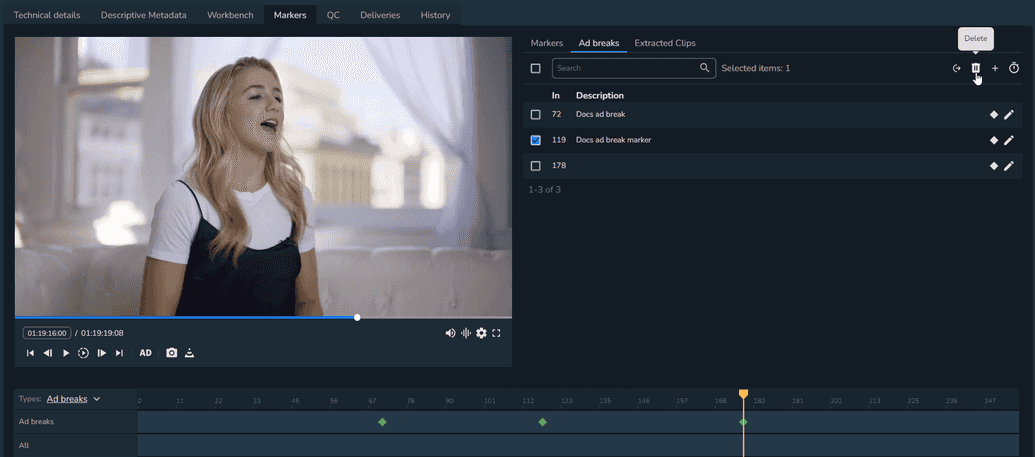Click diamond icon on Docs ad break marker row
Viewport: 1035px width, 457px height.
[x=993, y=140]
